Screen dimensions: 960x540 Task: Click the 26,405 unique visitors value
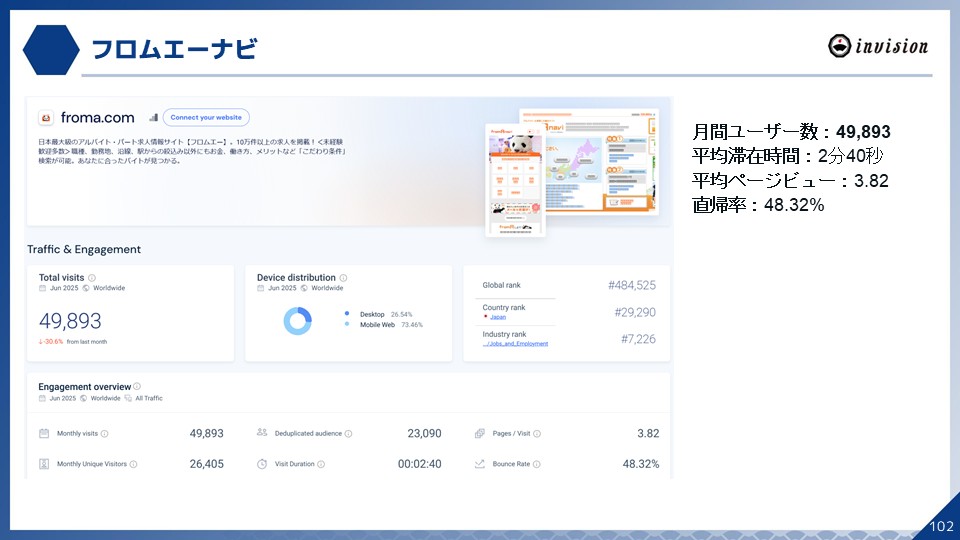tap(206, 464)
